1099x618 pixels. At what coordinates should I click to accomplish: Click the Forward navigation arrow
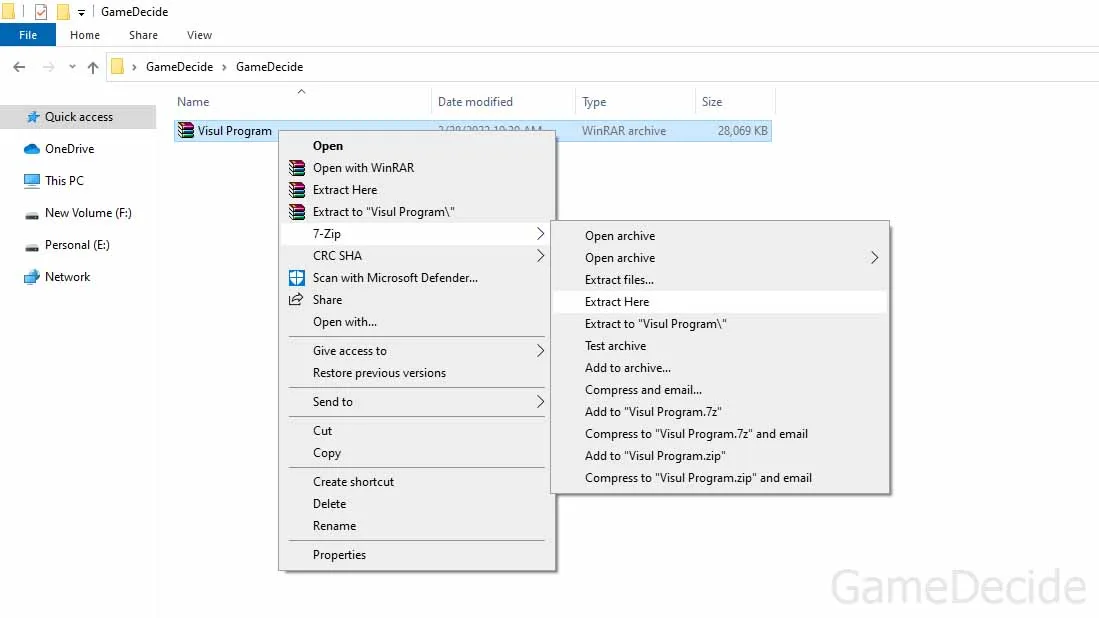click(x=48, y=67)
